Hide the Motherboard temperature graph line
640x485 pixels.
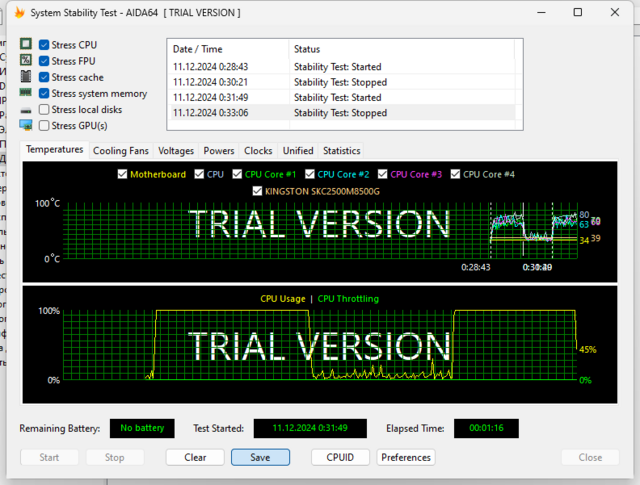(x=122, y=174)
